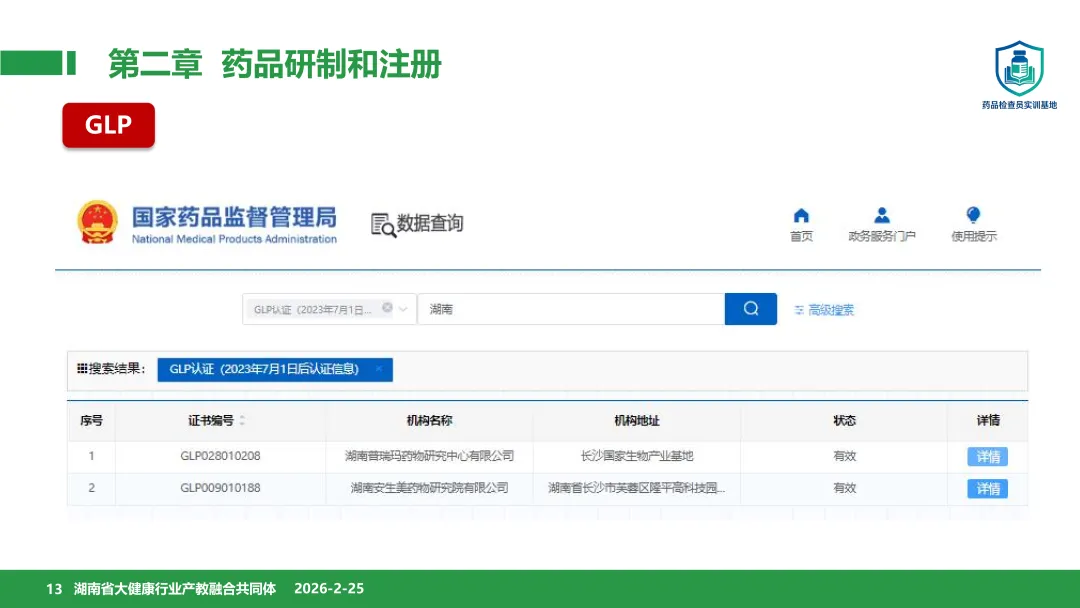Click the 政务服务门户 label
This screenshot has width=1080, height=608.
click(882, 236)
